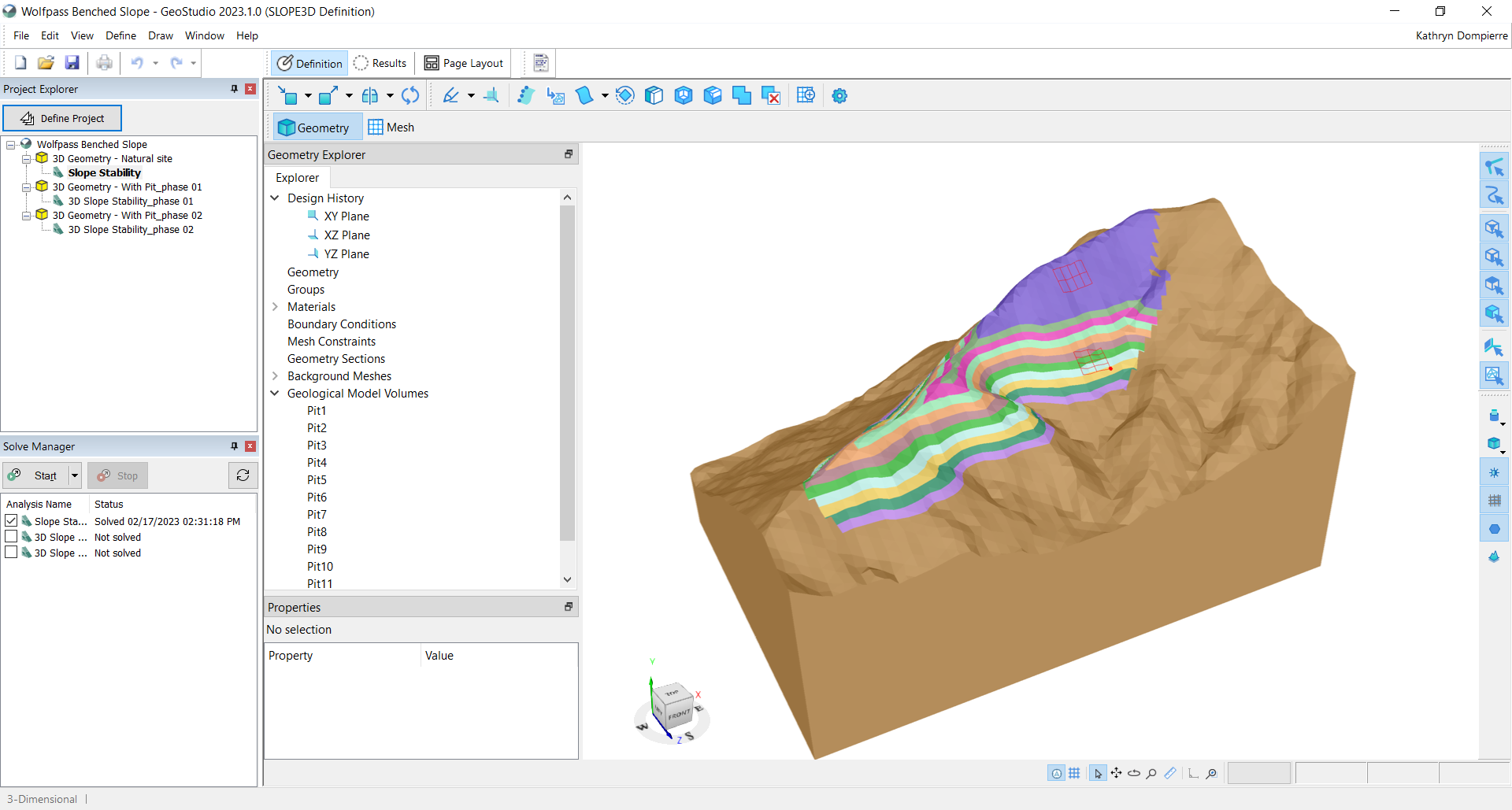This screenshot has width=1512, height=810.
Task: Switch to Results view
Action: (x=380, y=63)
